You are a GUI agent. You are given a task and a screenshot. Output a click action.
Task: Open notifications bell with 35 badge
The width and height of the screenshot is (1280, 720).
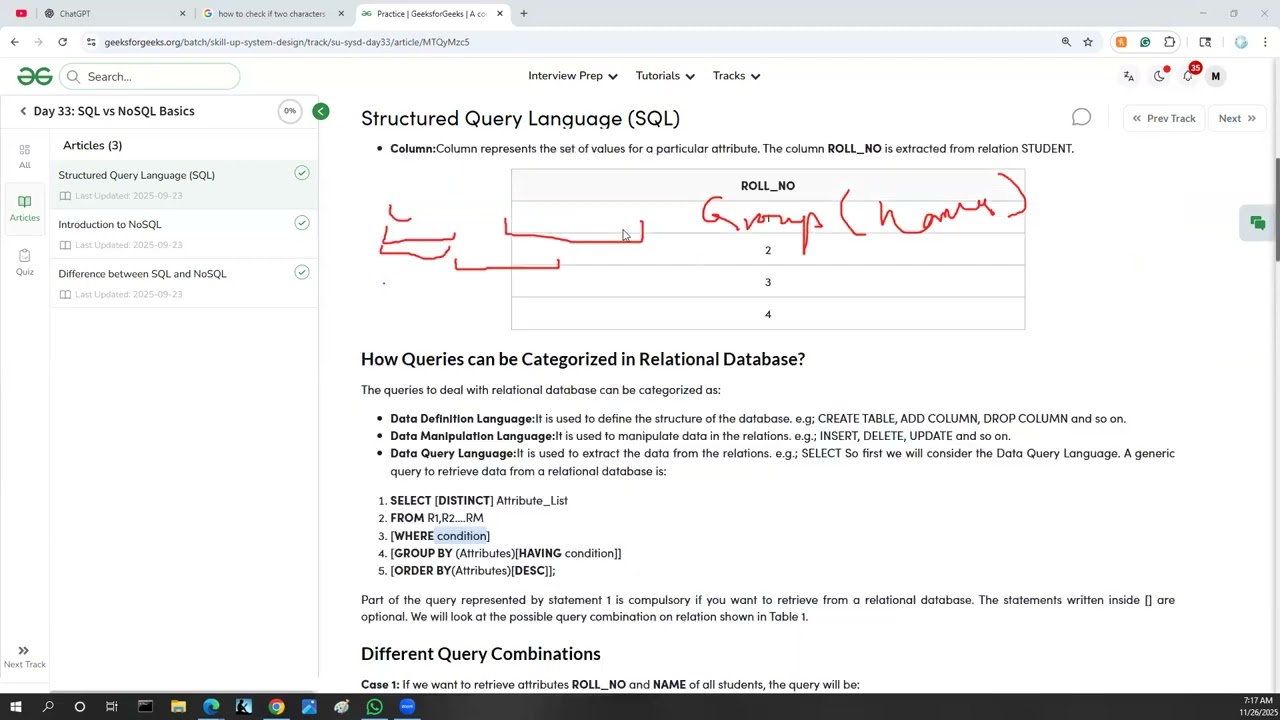[x=1188, y=75]
